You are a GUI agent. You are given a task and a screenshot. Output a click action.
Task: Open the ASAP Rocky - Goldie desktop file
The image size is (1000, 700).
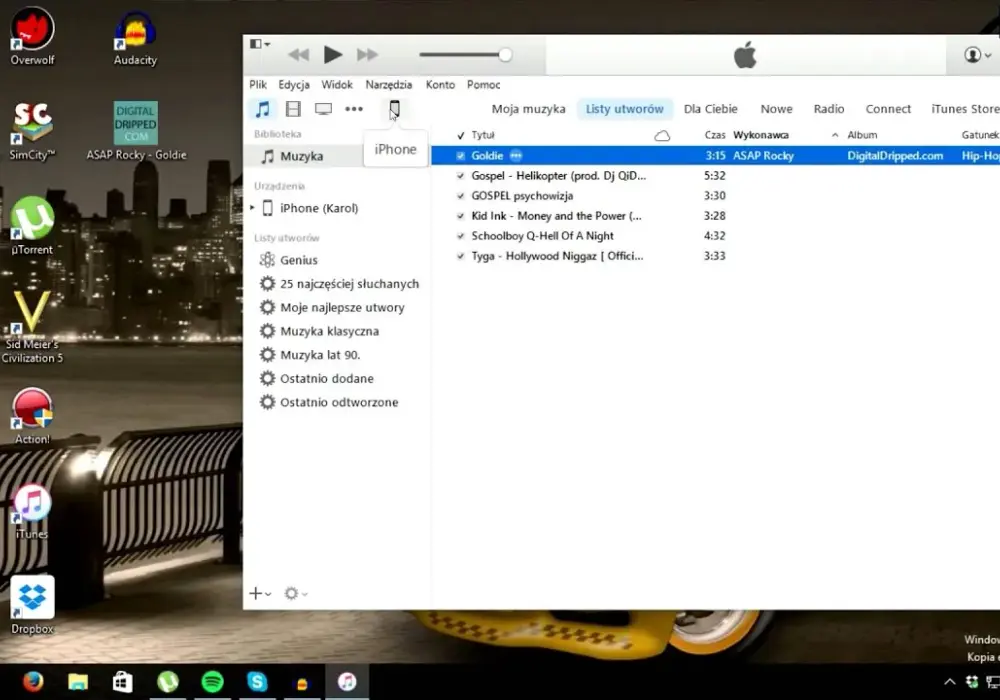coord(136,131)
